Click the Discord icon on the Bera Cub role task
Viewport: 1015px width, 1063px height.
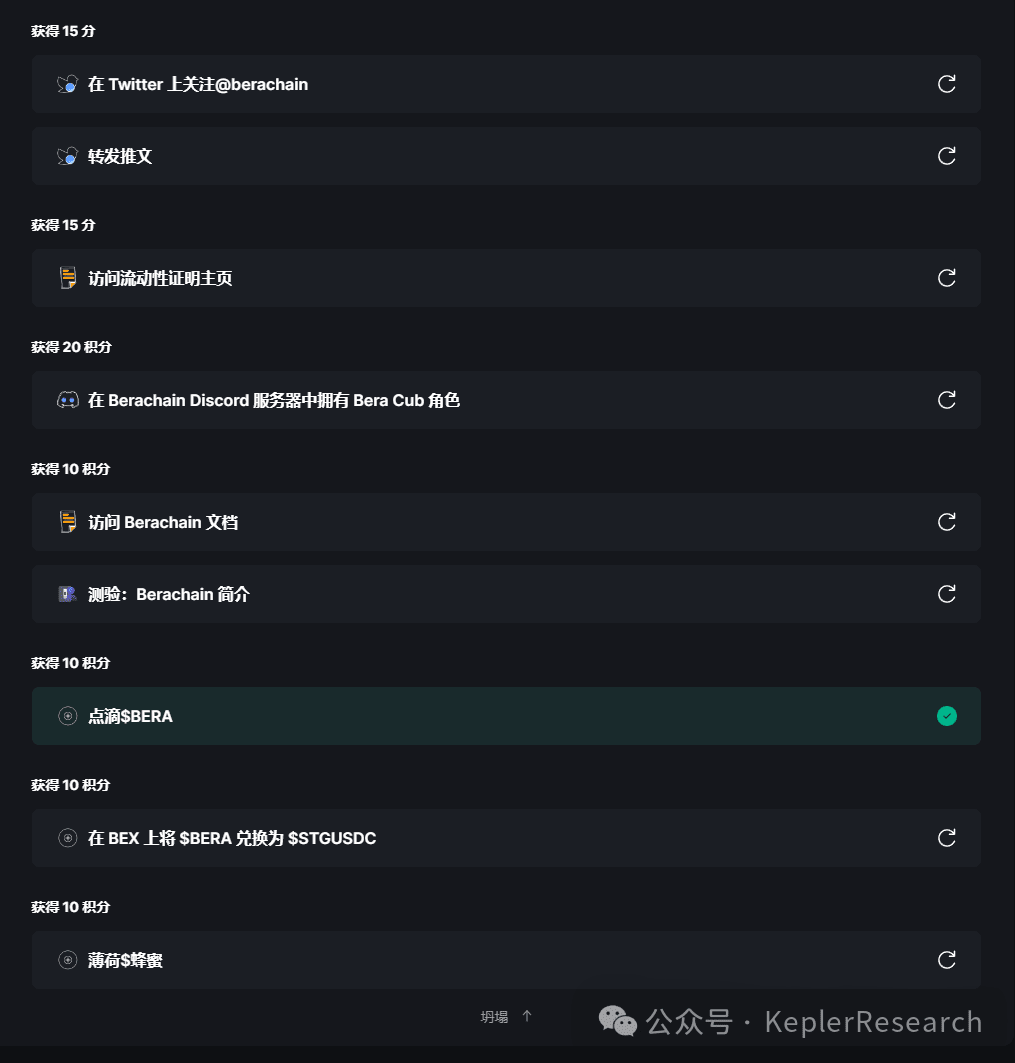67,399
